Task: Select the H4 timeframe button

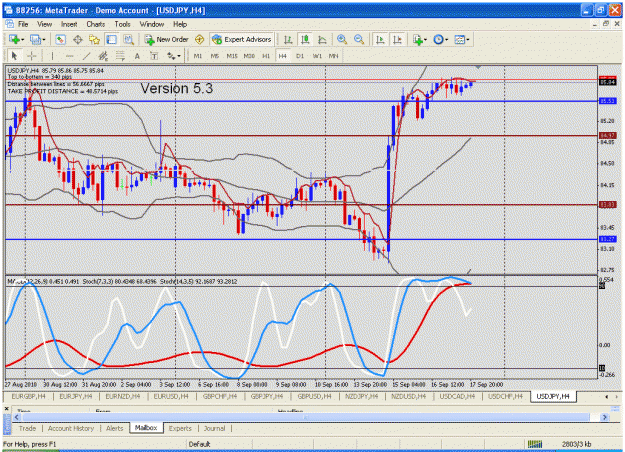Action: (x=283, y=56)
